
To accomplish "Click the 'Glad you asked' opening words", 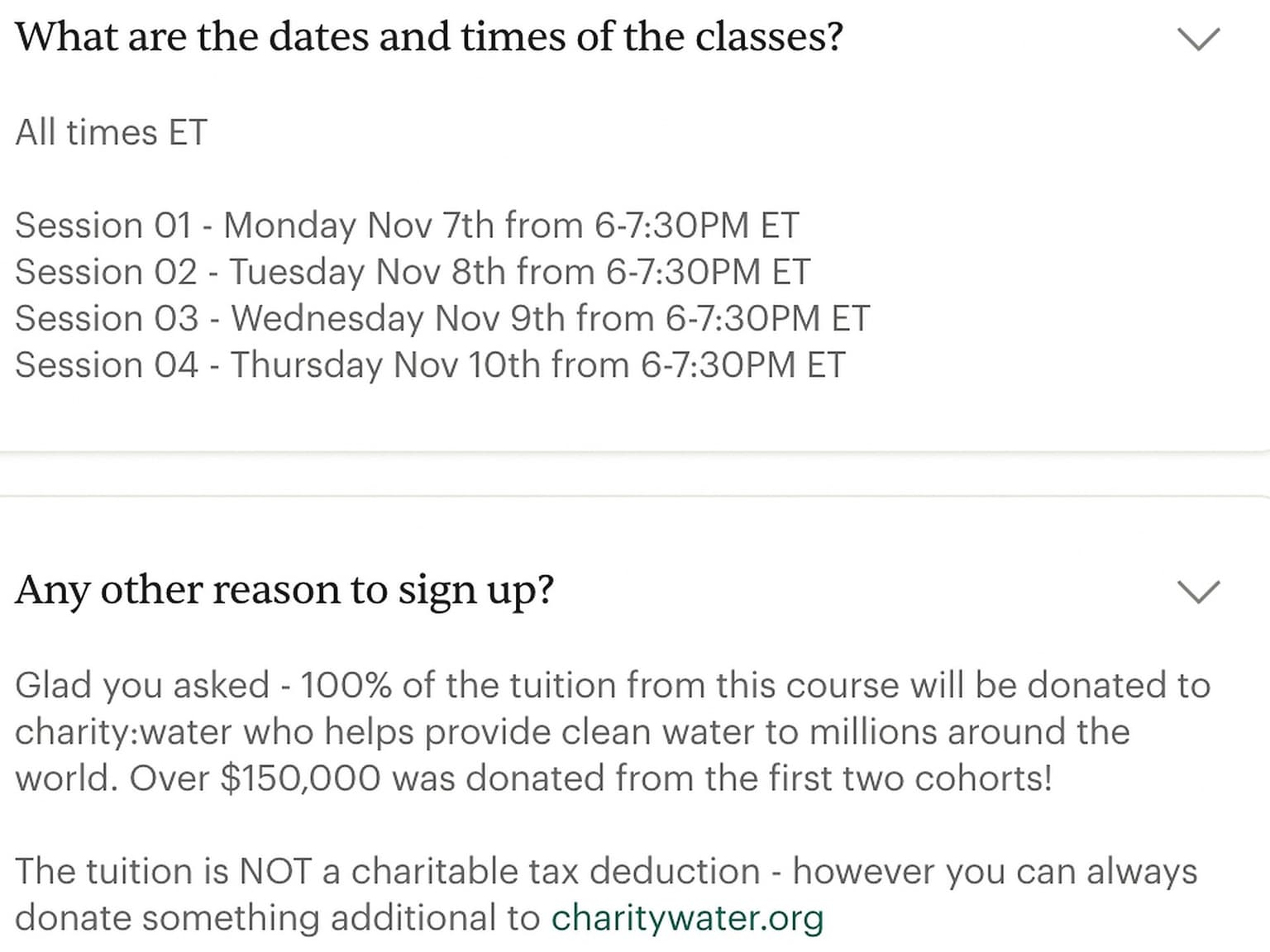I will pos(142,686).
